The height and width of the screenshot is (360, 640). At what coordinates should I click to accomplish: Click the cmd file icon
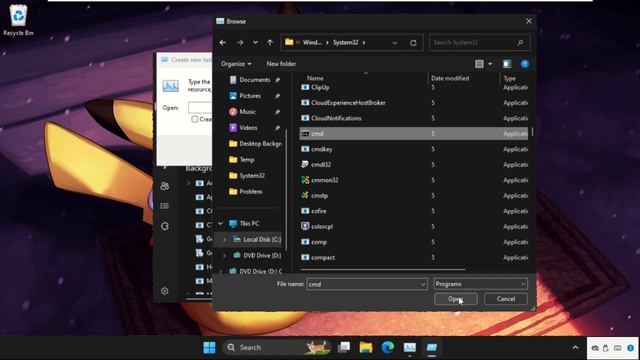305,134
